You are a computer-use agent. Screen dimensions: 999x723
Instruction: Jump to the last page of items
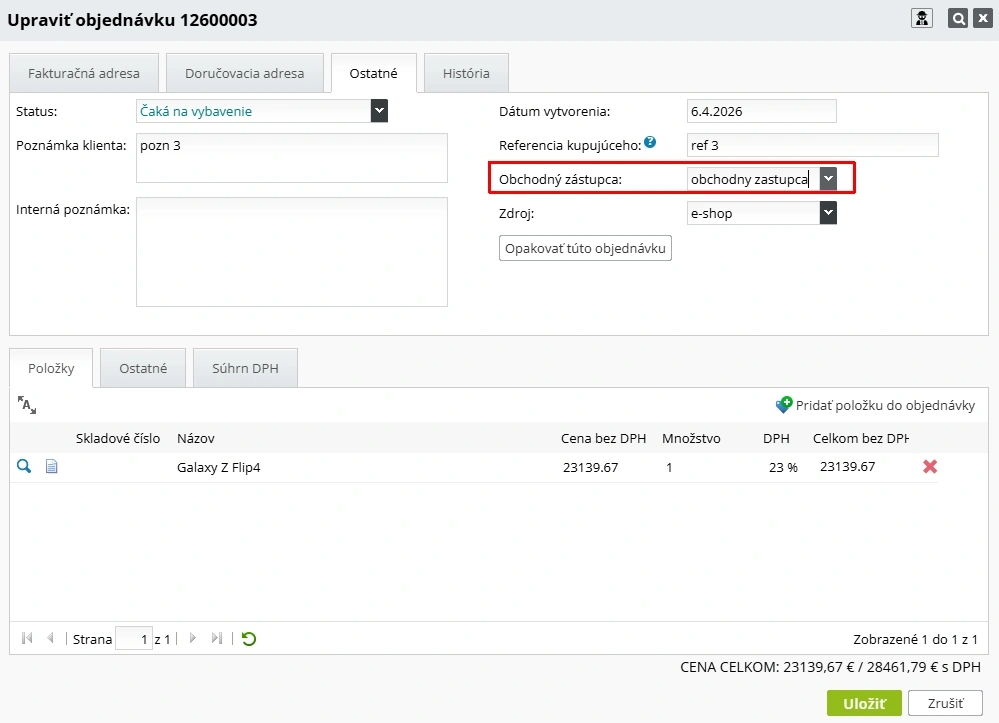pyautogui.click(x=216, y=638)
